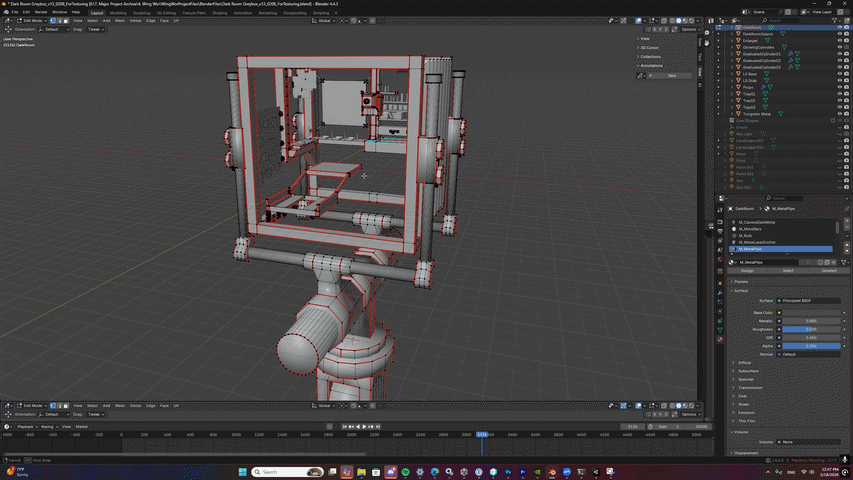Select the M_MetalLaserEmitter material slot
Screen dimensions: 853x480
781,242
